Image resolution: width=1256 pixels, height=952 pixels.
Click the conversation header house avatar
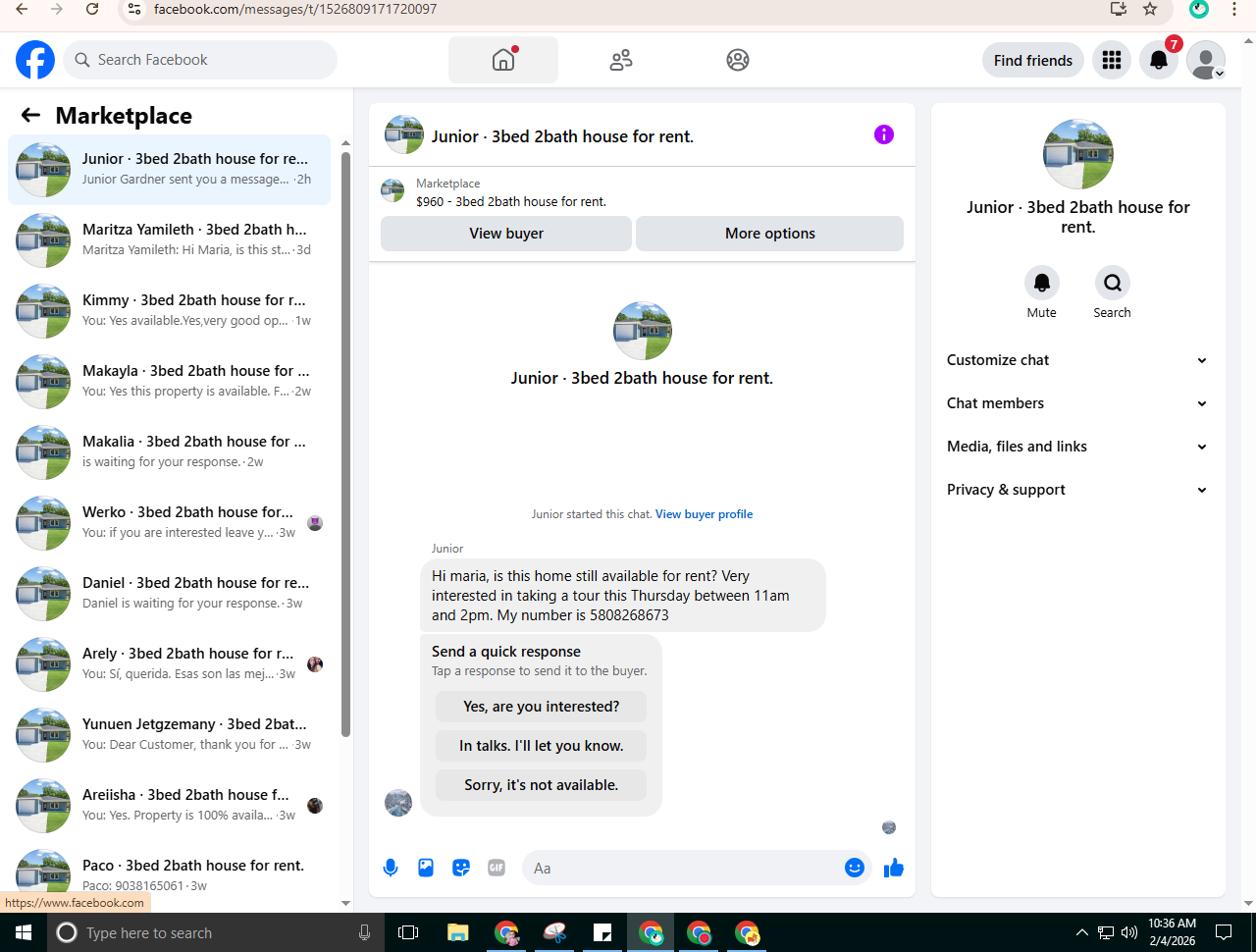404,134
